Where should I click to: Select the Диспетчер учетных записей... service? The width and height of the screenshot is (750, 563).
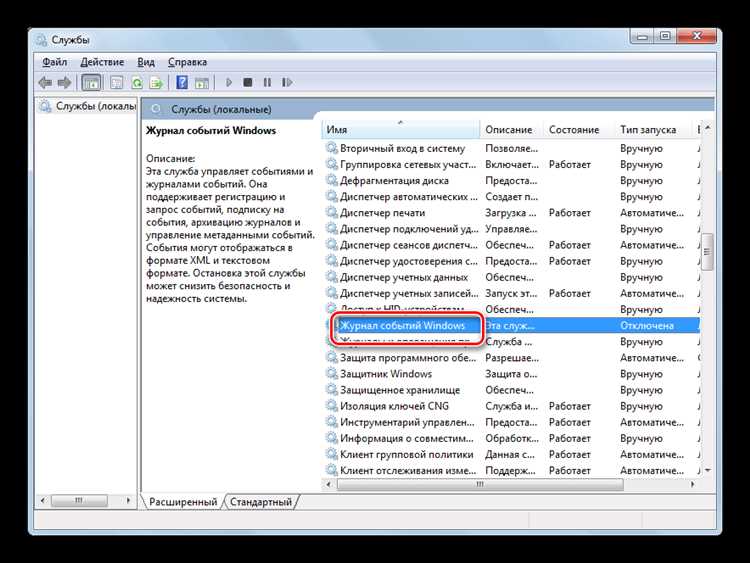coord(511,293)
